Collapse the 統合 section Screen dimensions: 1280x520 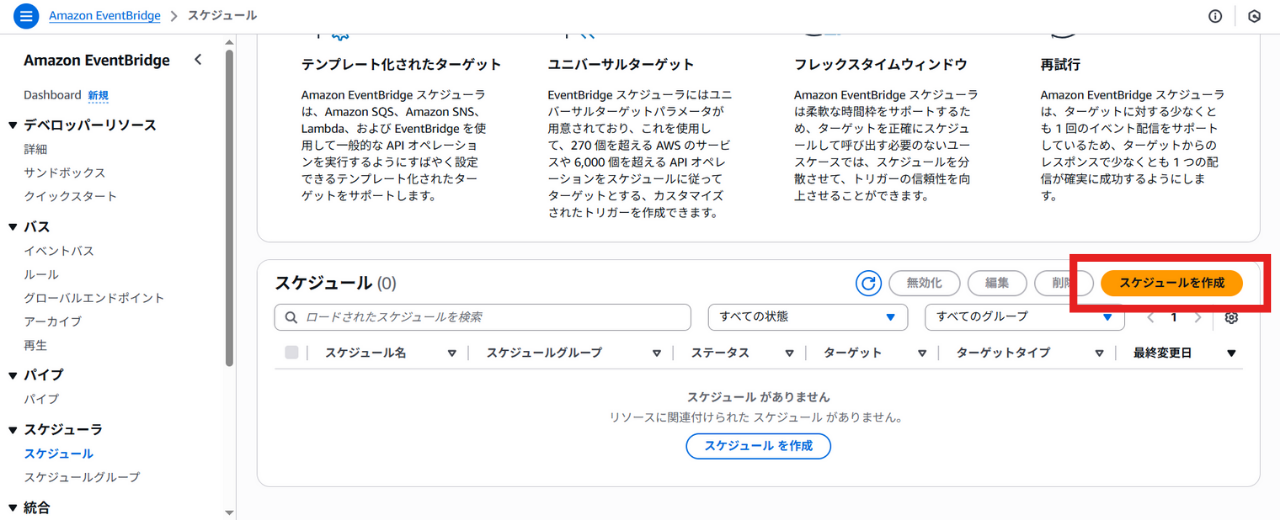tap(14, 507)
